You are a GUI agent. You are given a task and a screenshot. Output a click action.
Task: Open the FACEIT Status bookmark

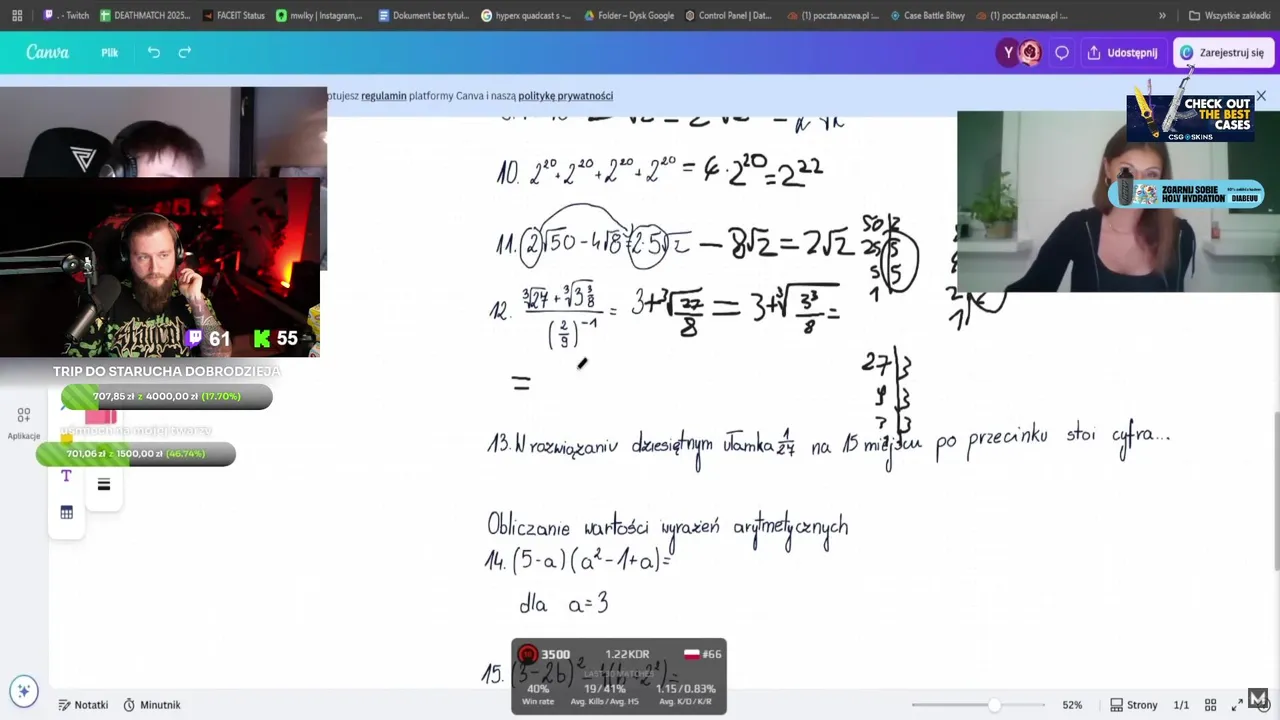click(x=233, y=16)
